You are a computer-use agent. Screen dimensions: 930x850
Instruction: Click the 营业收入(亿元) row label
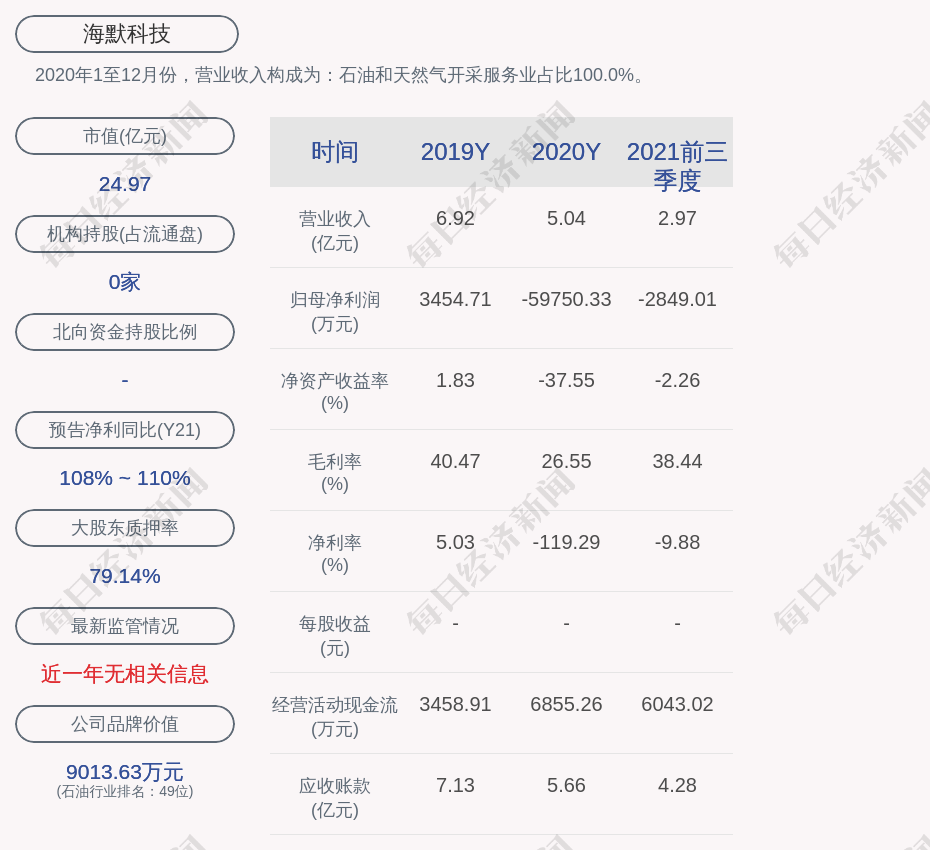click(x=335, y=231)
